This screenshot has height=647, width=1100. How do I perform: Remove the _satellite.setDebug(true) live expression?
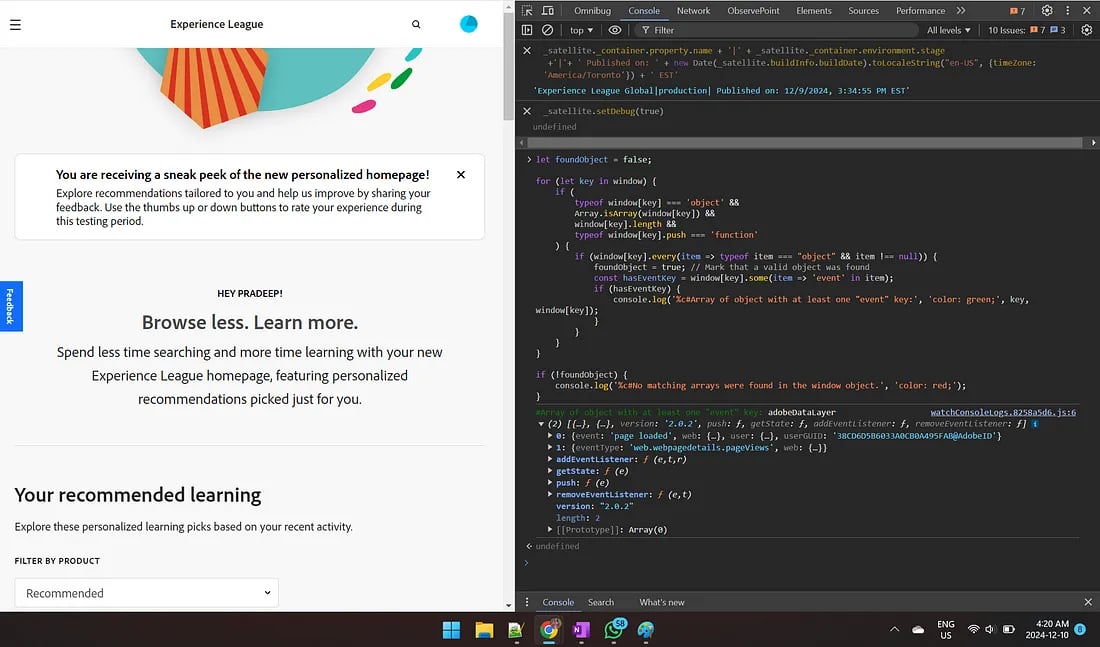click(527, 111)
